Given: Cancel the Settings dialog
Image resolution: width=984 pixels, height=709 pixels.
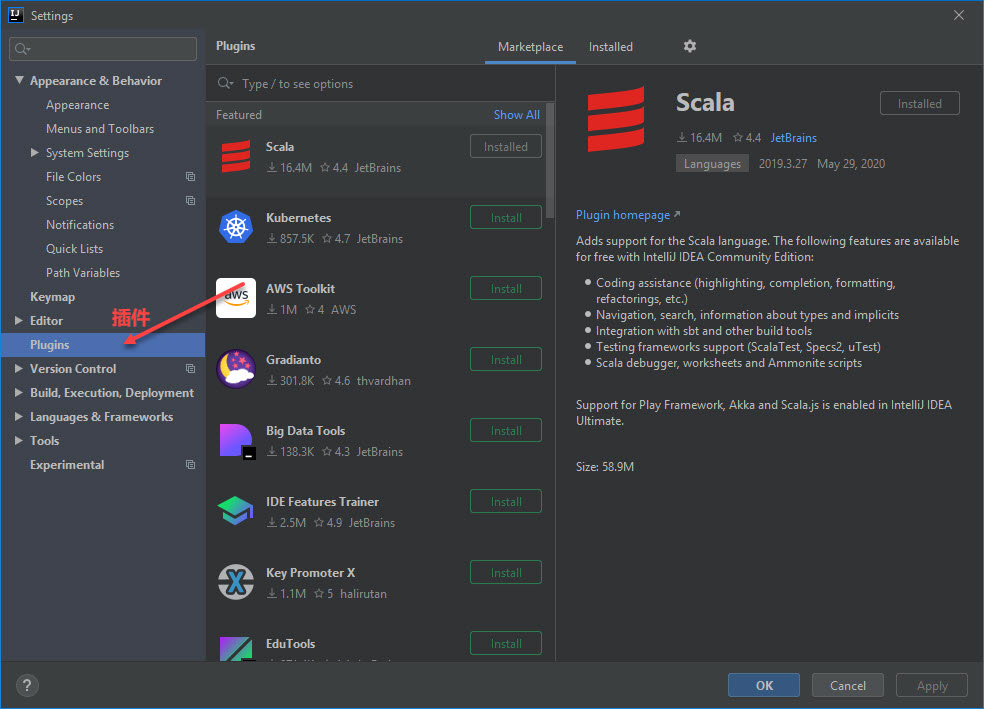Looking at the screenshot, I should 848,685.
